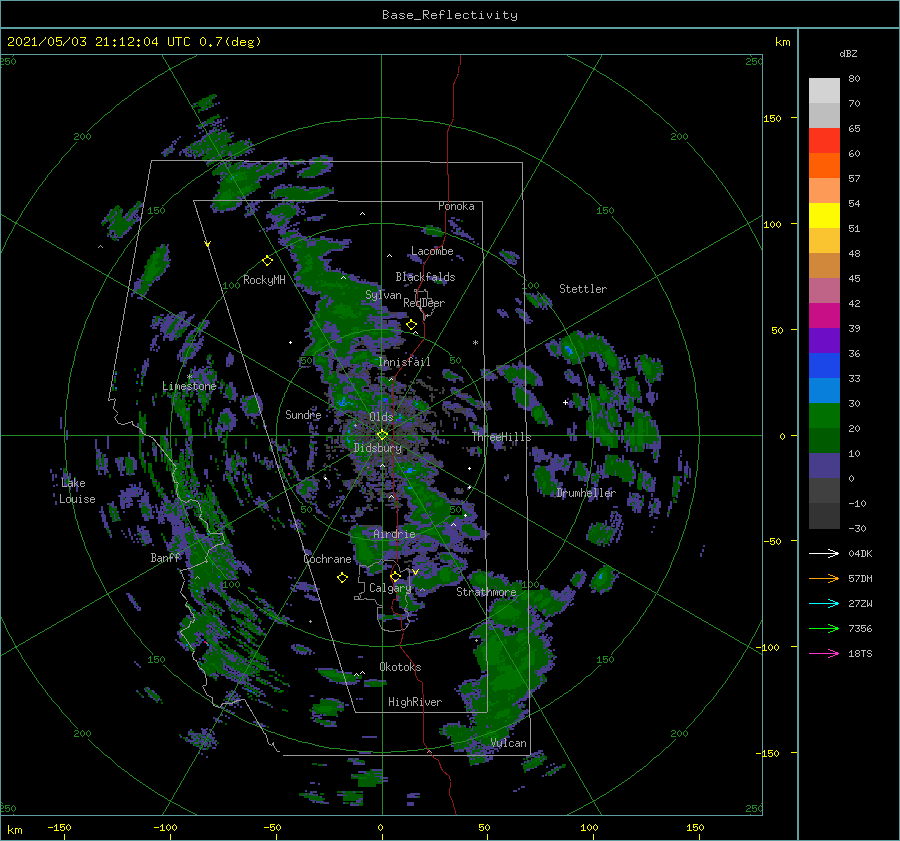Screen dimensions: 900x841
Task: Click the timestamp 2021/05/03 21:12:04 UTC
Action: click(99, 42)
